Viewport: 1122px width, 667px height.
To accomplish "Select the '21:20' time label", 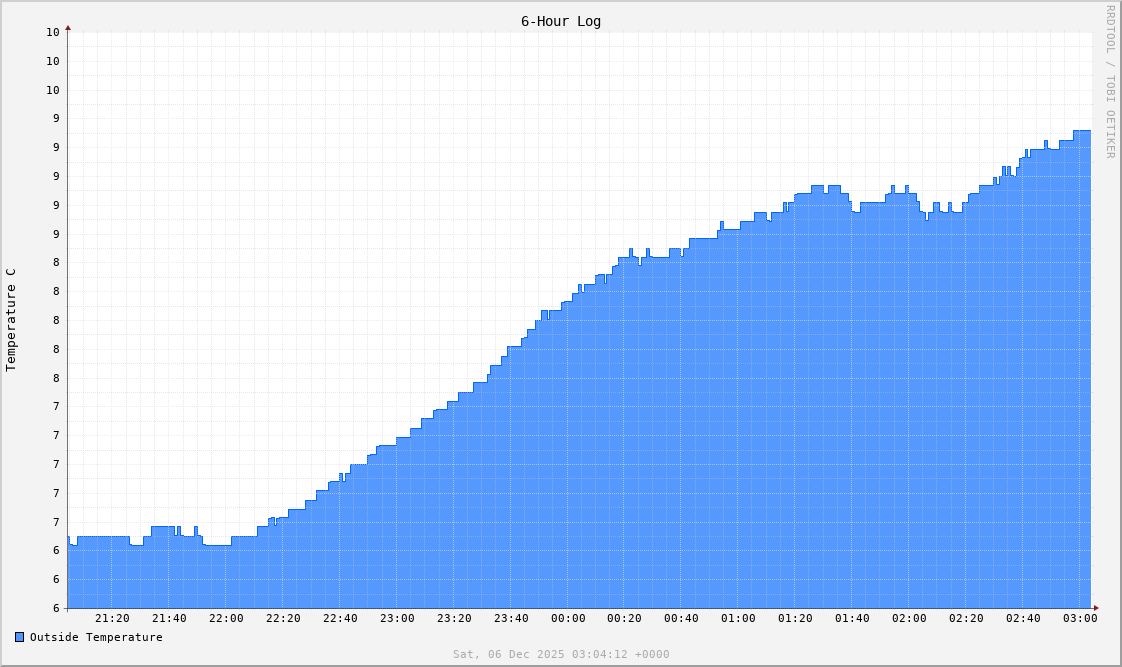I will tap(113, 620).
